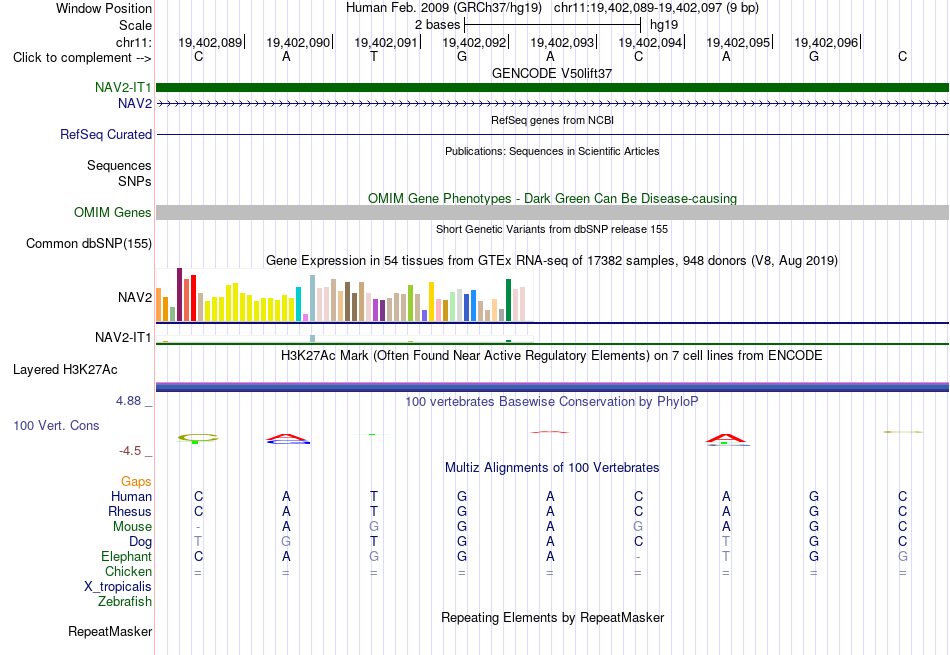This screenshot has width=950, height=655.
Task: Click the SNPs publications label
Action: 135,181
